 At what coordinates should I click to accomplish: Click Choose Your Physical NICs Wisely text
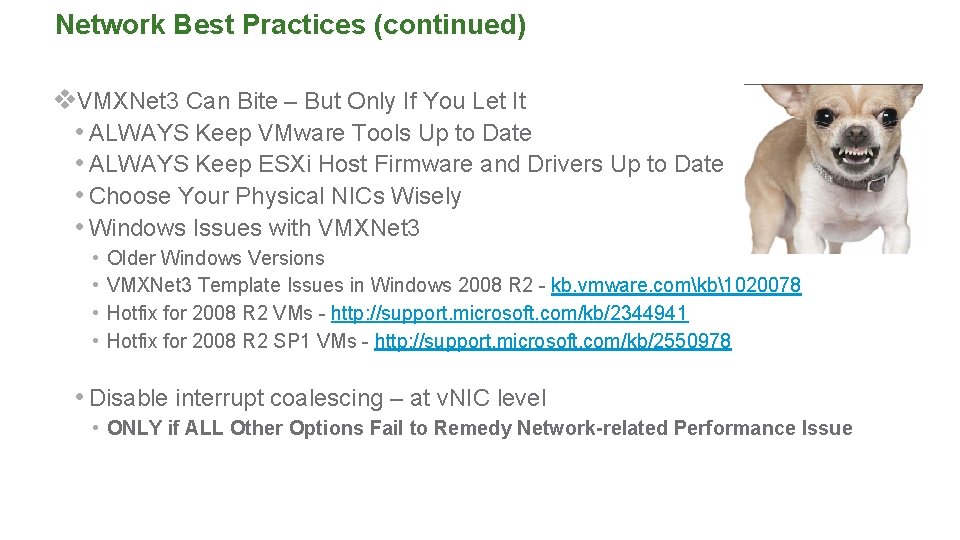[x=275, y=196]
